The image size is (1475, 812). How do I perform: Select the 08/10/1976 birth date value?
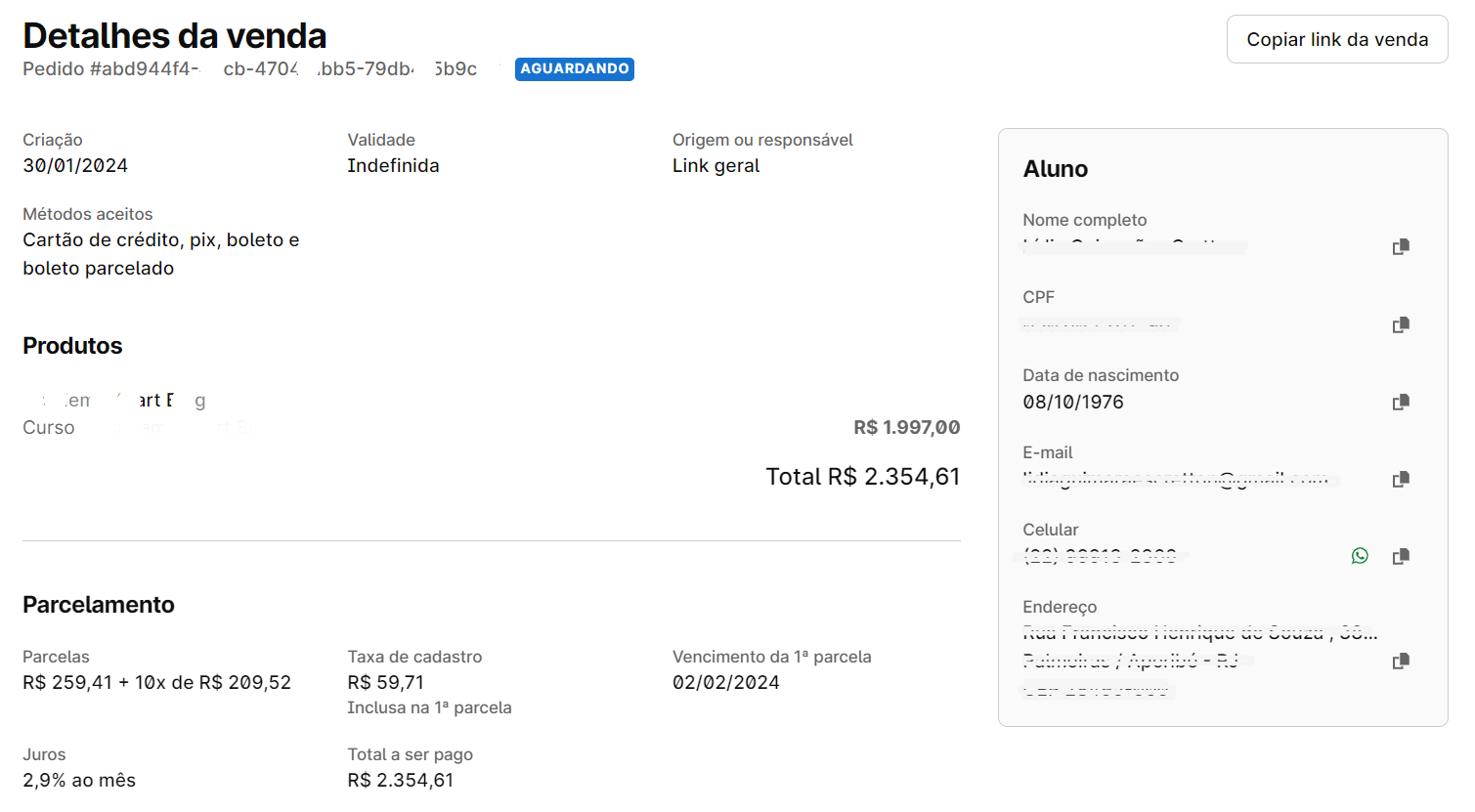tap(1073, 403)
